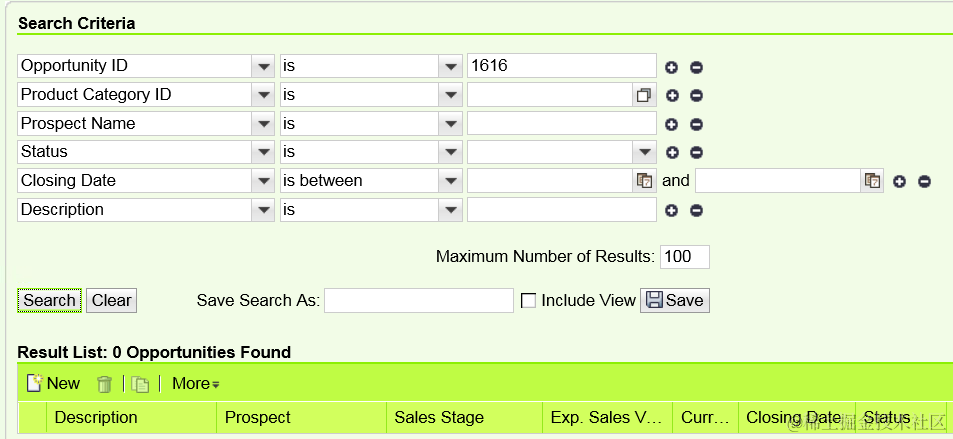The image size is (953, 439).
Task: Save the search with Save button
Action: coord(675,300)
